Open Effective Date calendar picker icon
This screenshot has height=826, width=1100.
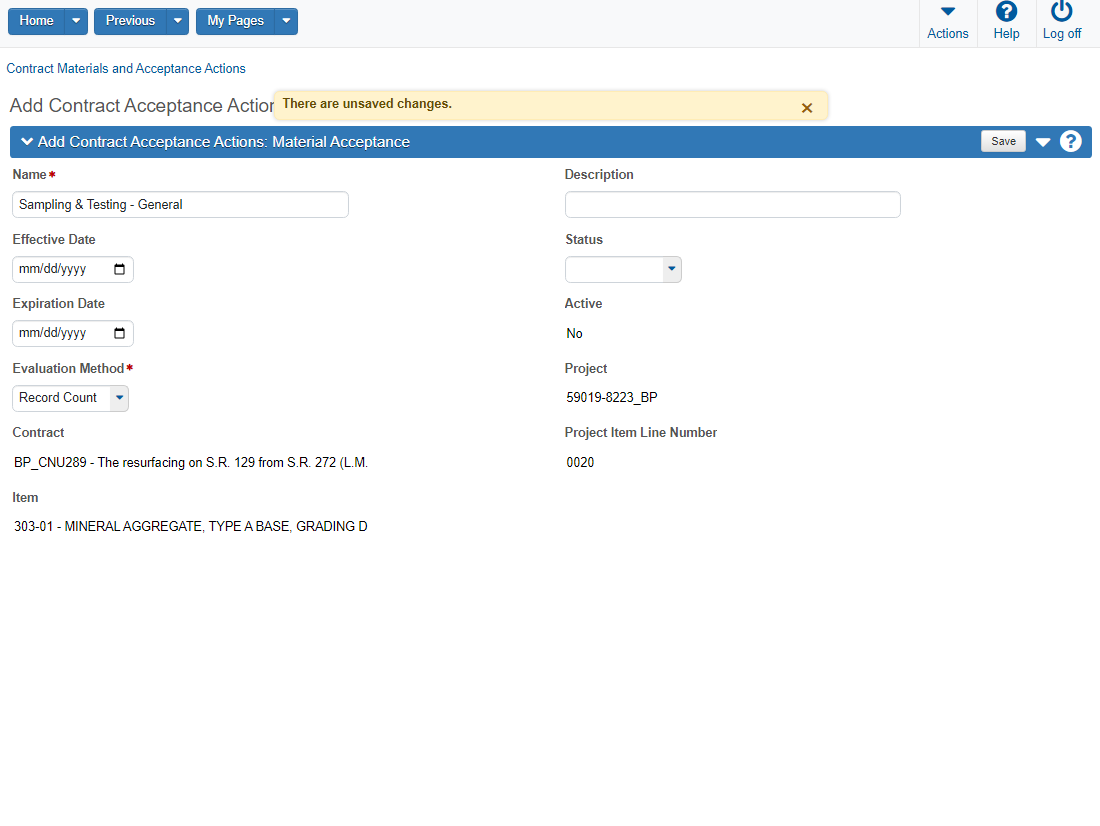[x=120, y=269]
